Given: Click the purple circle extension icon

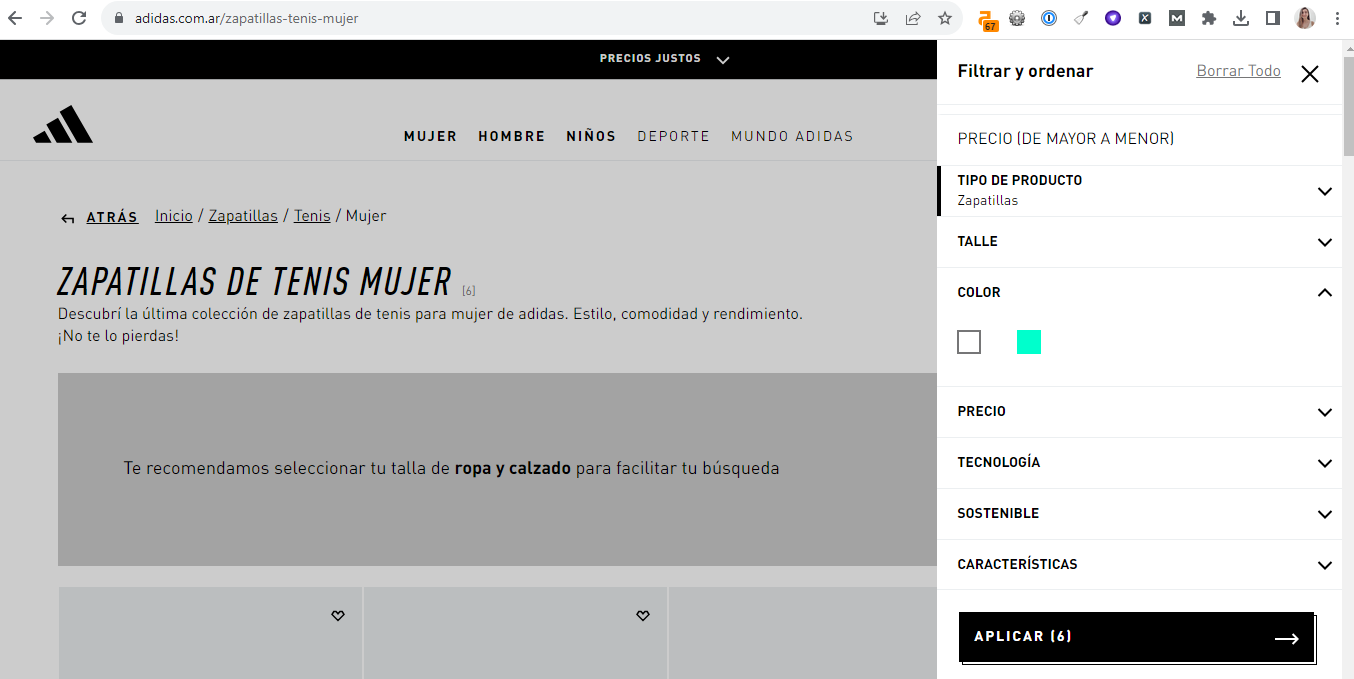Looking at the screenshot, I should 1113,18.
